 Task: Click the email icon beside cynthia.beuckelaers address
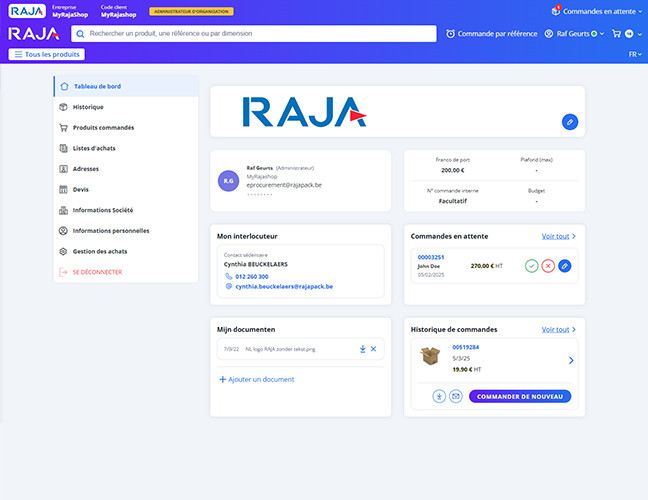pyautogui.click(x=229, y=286)
